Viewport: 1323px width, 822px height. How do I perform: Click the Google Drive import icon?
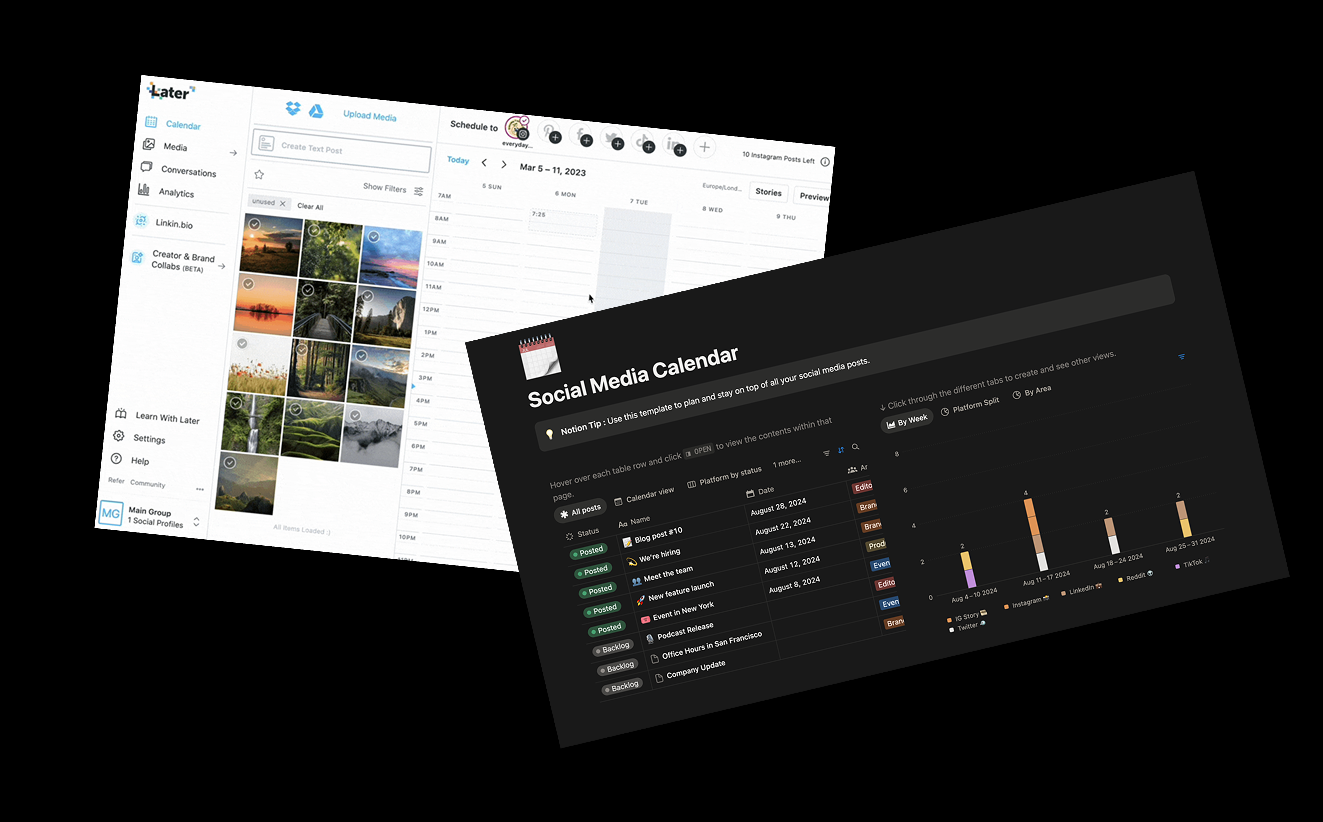(x=314, y=111)
